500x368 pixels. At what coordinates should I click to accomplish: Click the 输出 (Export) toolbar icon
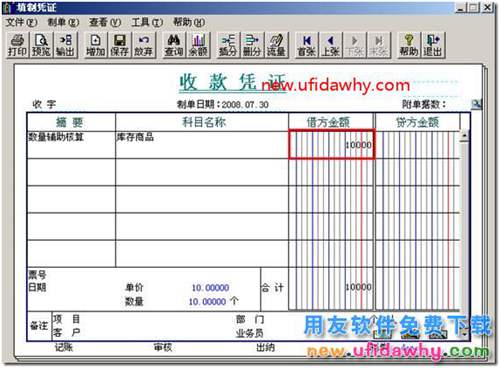(65, 45)
